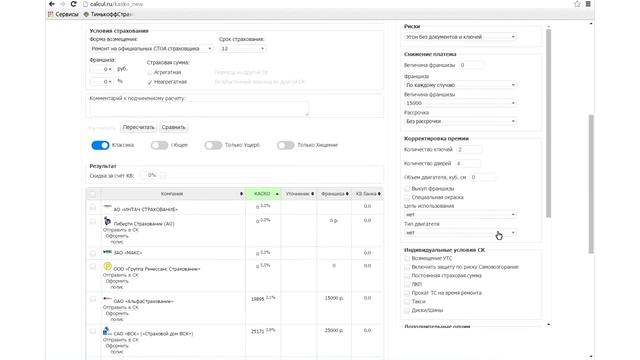Sort by the Компания column header
640x360 pixels.
pos(173,194)
